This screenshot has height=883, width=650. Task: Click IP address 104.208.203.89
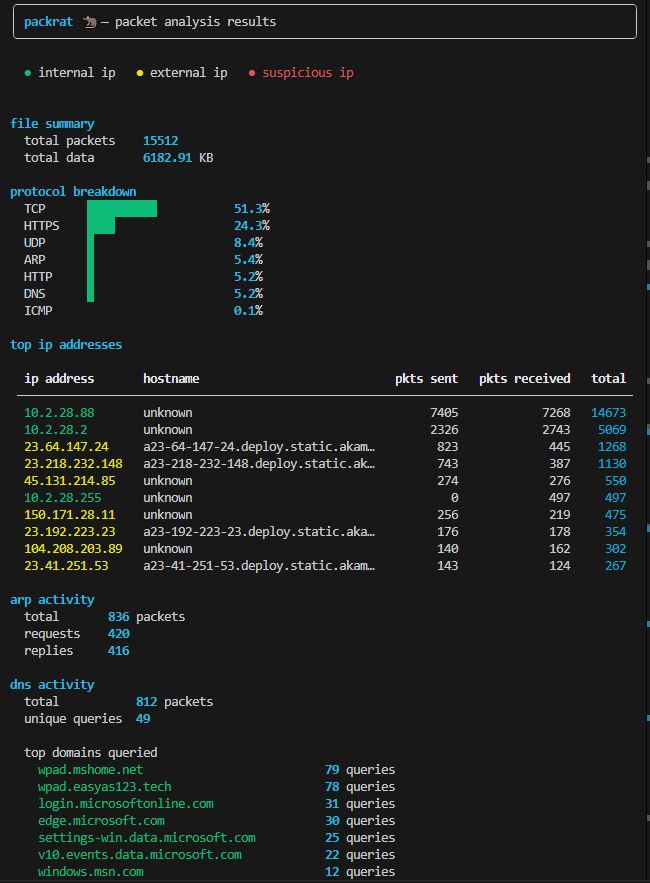coord(73,548)
